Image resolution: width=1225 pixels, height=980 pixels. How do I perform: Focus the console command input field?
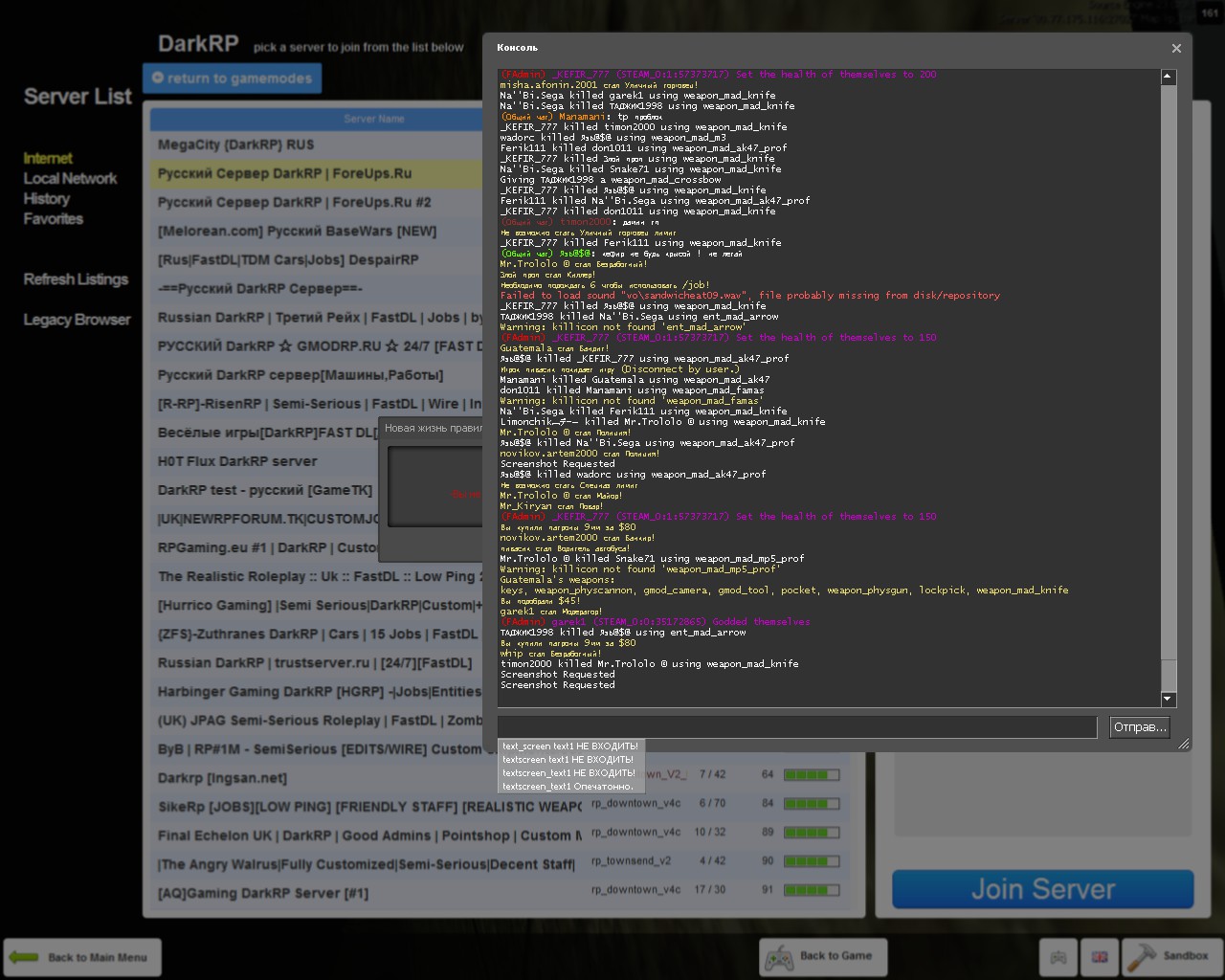796,727
